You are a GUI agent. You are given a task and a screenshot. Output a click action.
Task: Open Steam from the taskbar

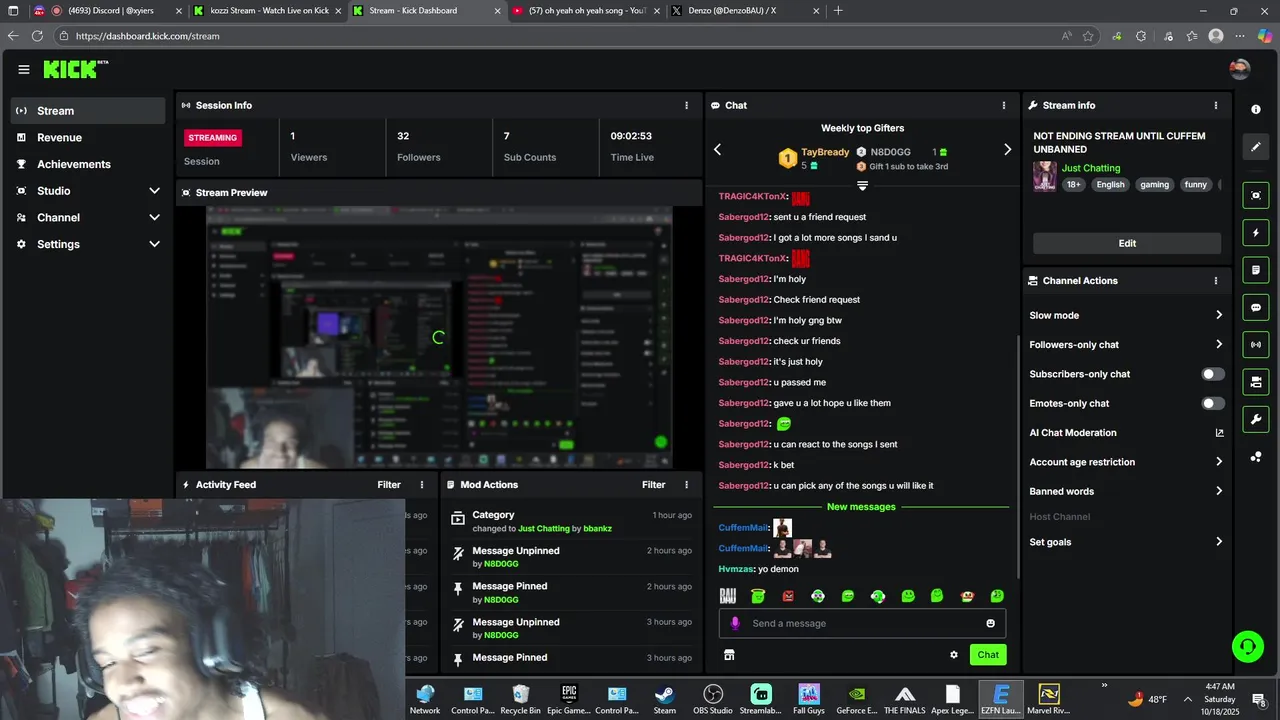point(664,699)
